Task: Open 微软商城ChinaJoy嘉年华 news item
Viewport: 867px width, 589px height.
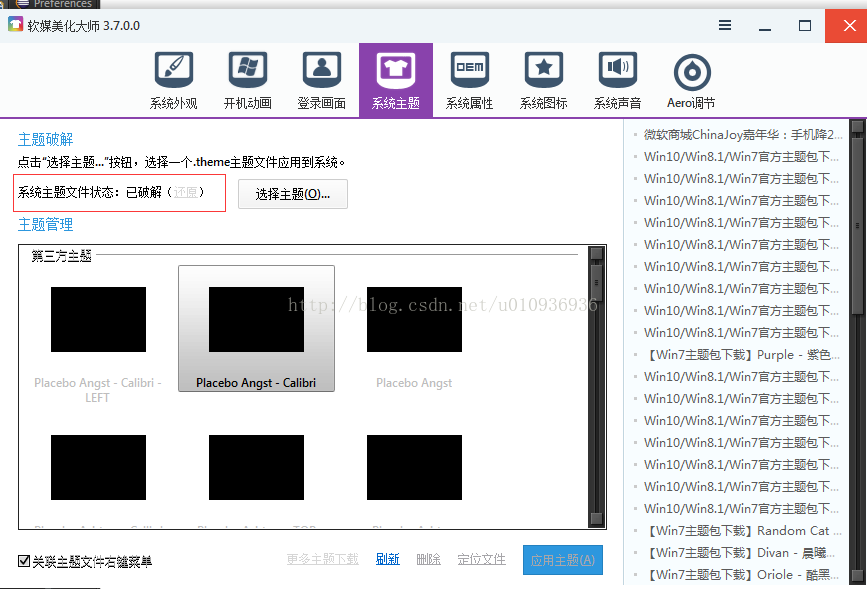Action: tap(743, 134)
